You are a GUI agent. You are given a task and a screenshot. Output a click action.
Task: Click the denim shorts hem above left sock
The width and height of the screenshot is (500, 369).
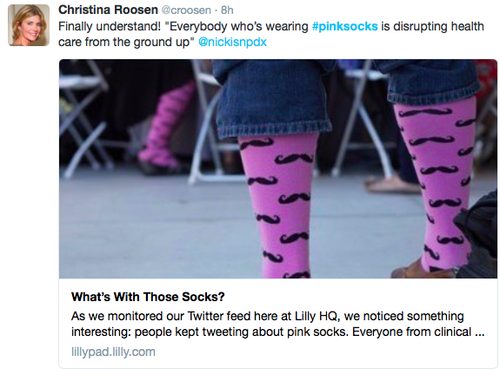[x=275, y=126]
